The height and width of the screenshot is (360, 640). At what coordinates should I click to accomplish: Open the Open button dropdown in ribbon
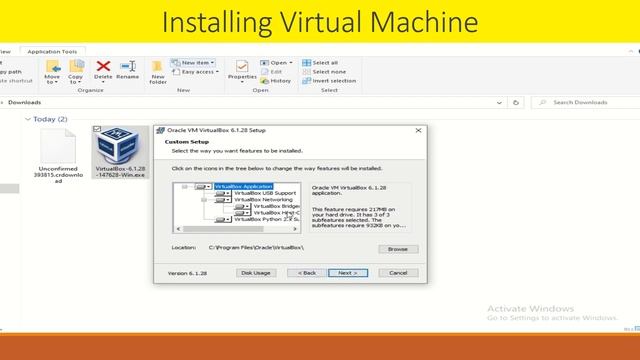click(x=291, y=63)
